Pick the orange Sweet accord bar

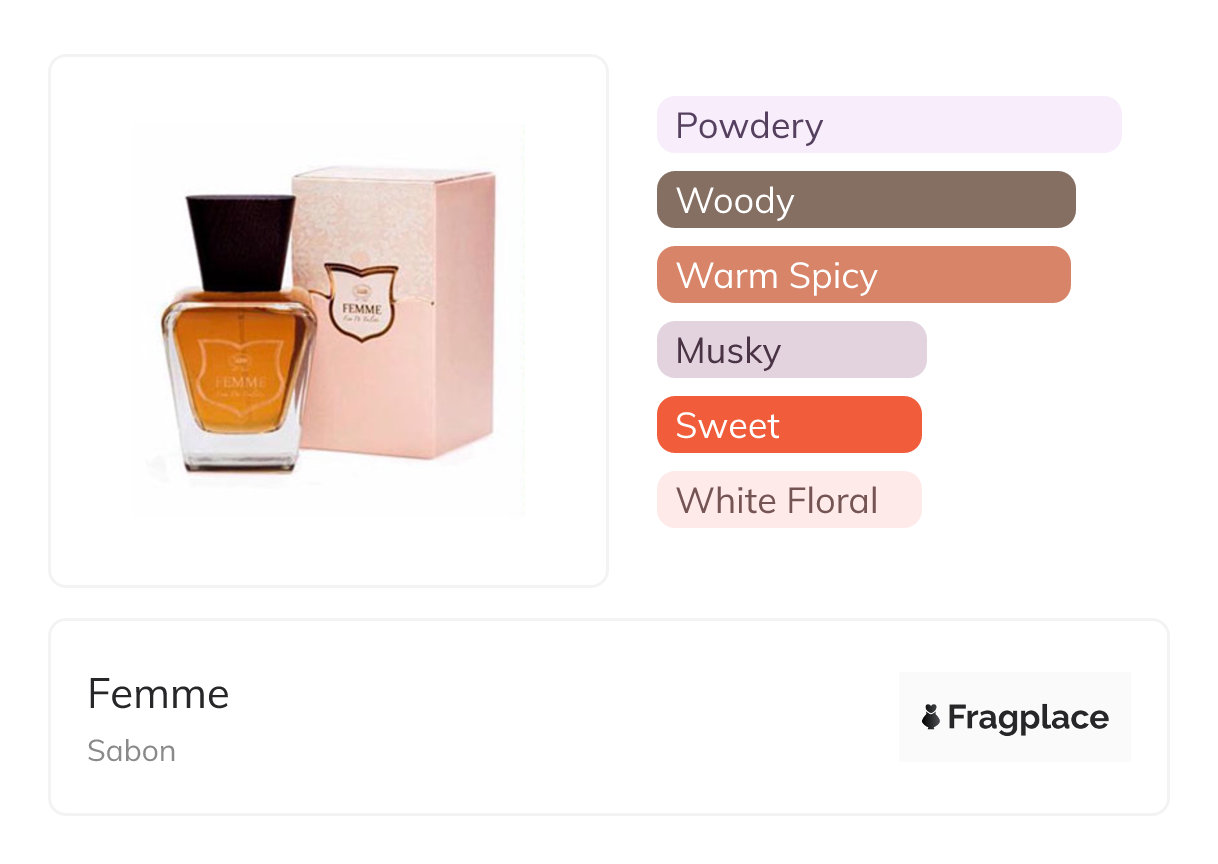[788, 425]
